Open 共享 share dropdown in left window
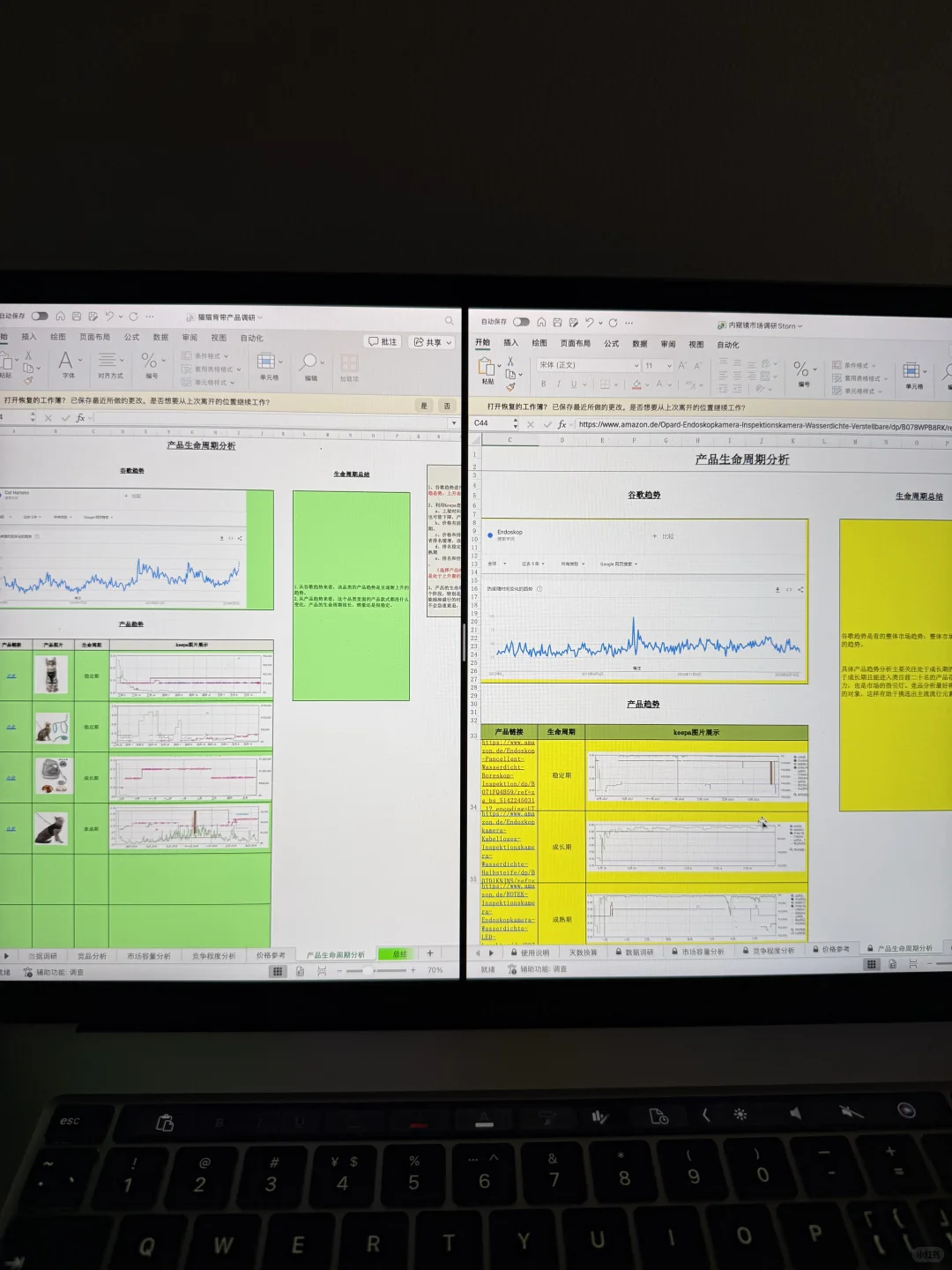 tap(433, 342)
